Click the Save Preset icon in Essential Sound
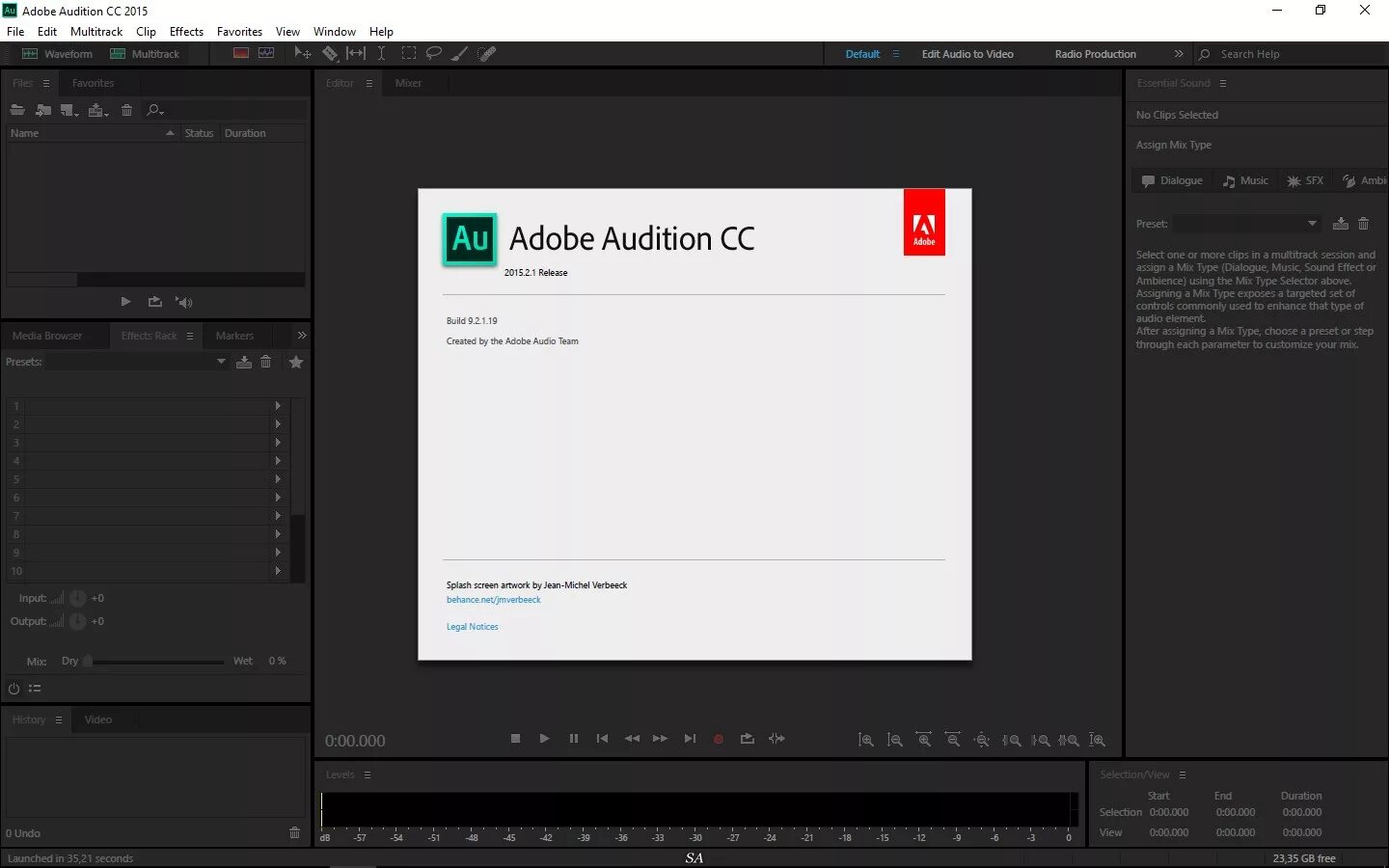This screenshot has height=868, width=1389. (1341, 224)
